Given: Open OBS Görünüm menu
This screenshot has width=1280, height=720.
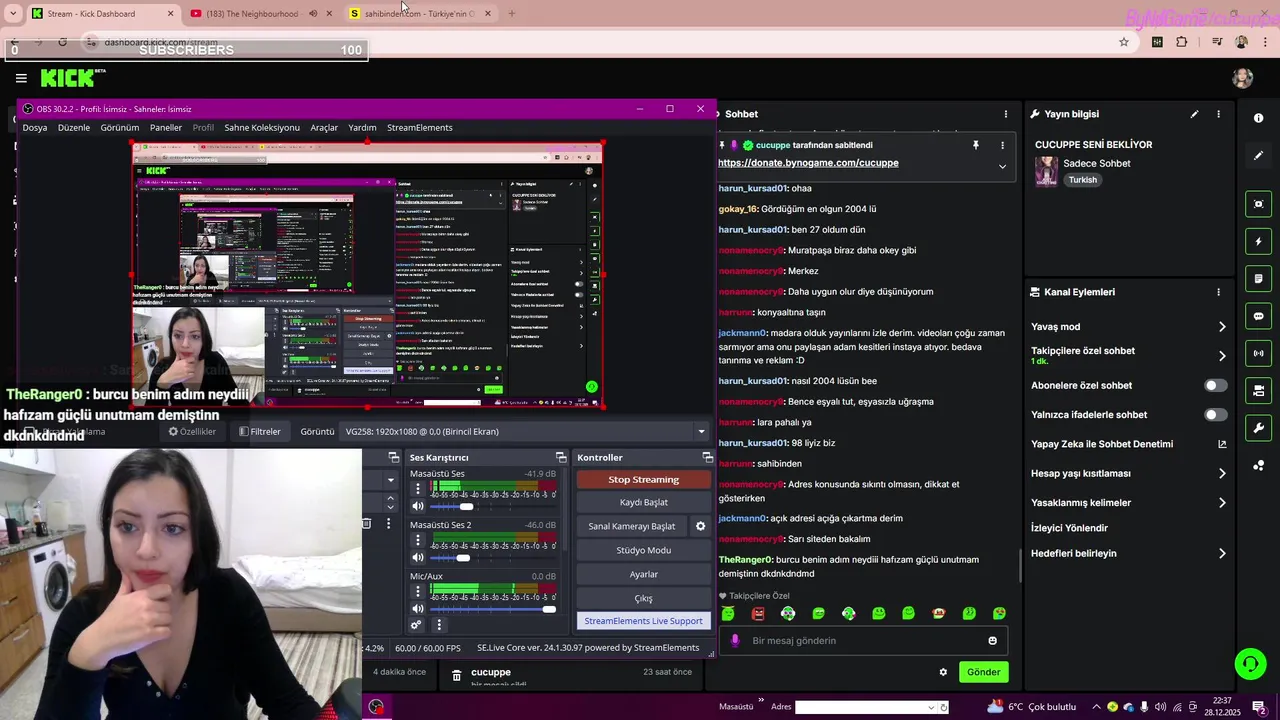Looking at the screenshot, I should point(120,127).
